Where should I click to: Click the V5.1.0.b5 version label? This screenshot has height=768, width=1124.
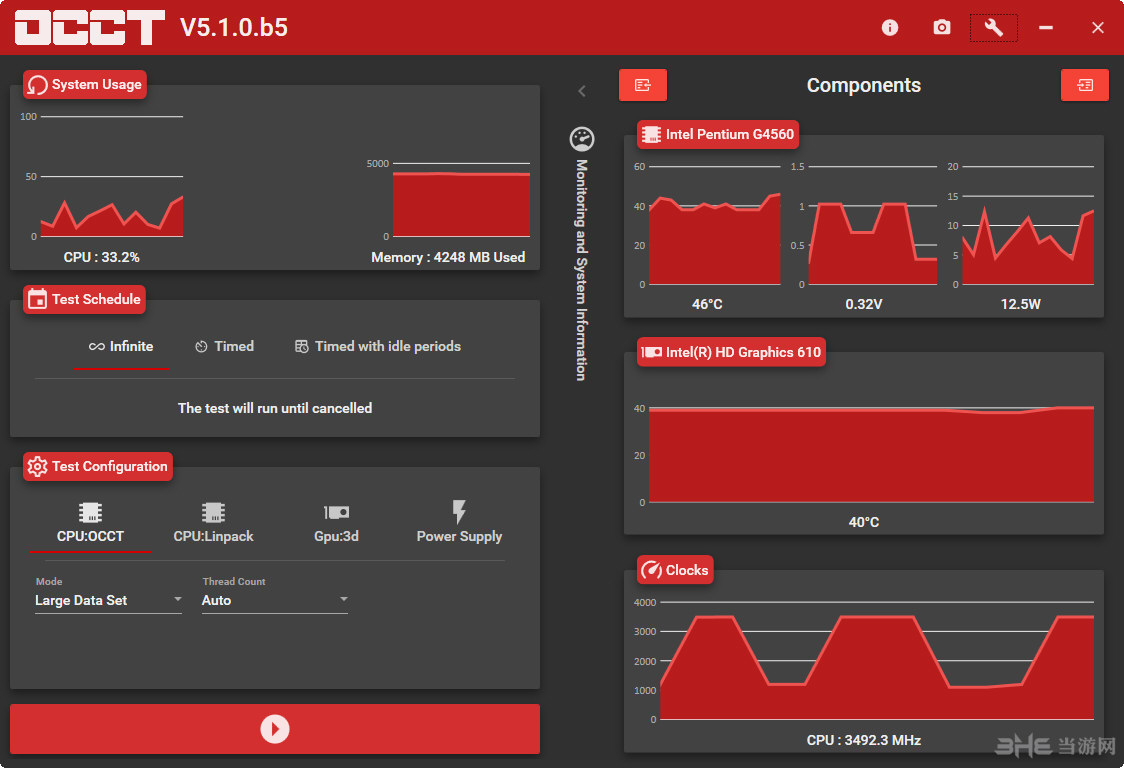click(x=234, y=27)
